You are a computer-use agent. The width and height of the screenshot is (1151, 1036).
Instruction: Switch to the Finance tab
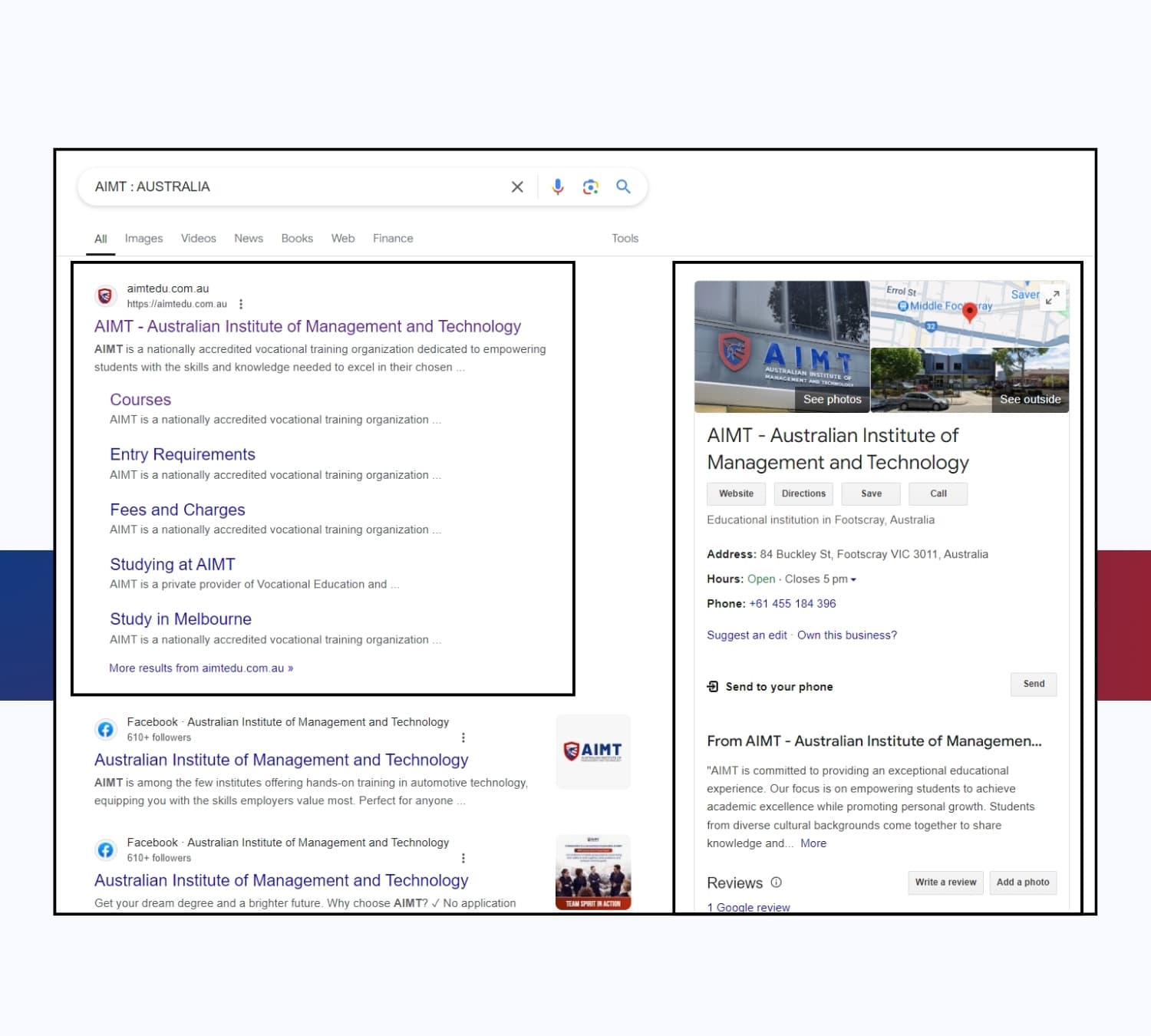[x=393, y=239]
